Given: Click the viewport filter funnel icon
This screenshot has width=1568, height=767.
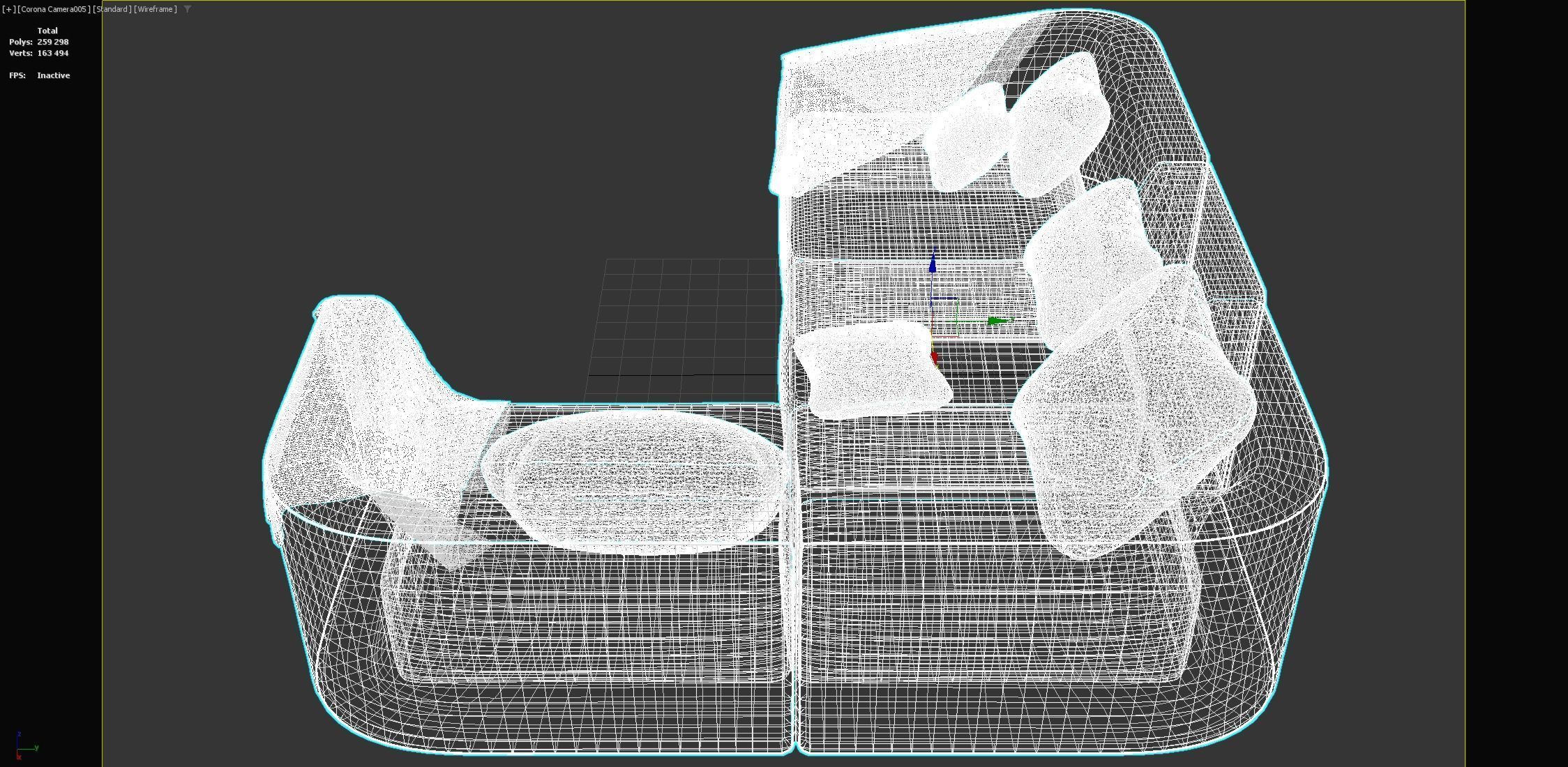Looking at the screenshot, I should (x=187, y=9).
